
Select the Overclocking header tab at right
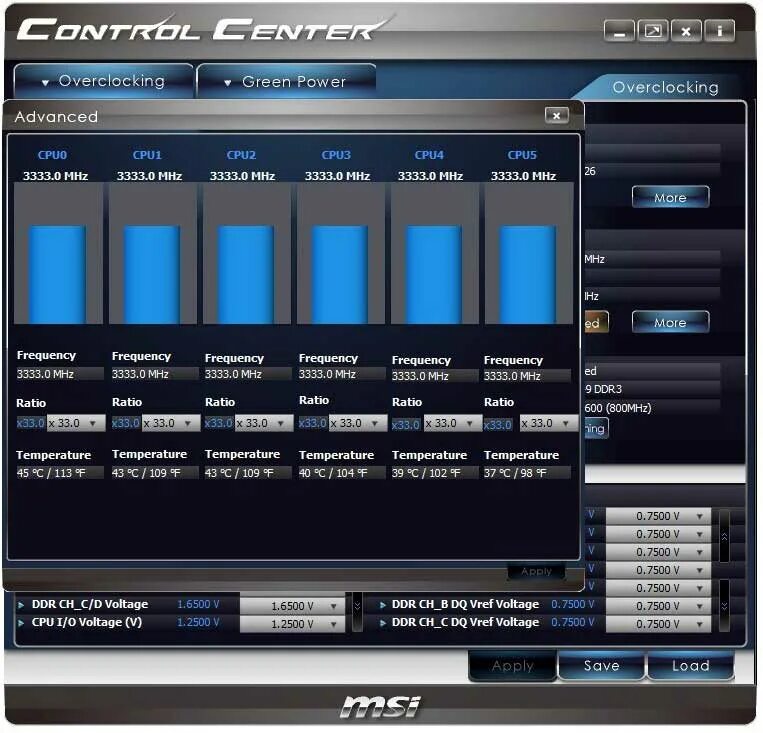(665, 87)
